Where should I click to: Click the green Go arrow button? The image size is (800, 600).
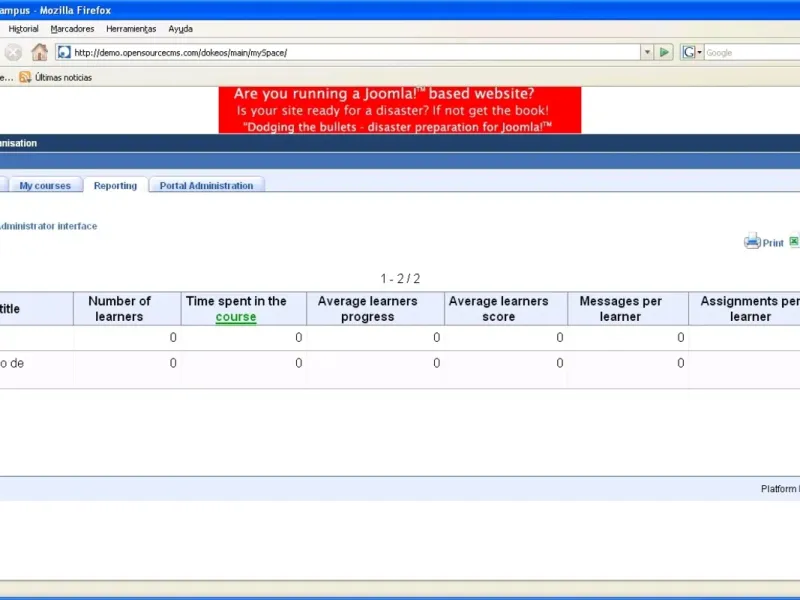[664, 52]
